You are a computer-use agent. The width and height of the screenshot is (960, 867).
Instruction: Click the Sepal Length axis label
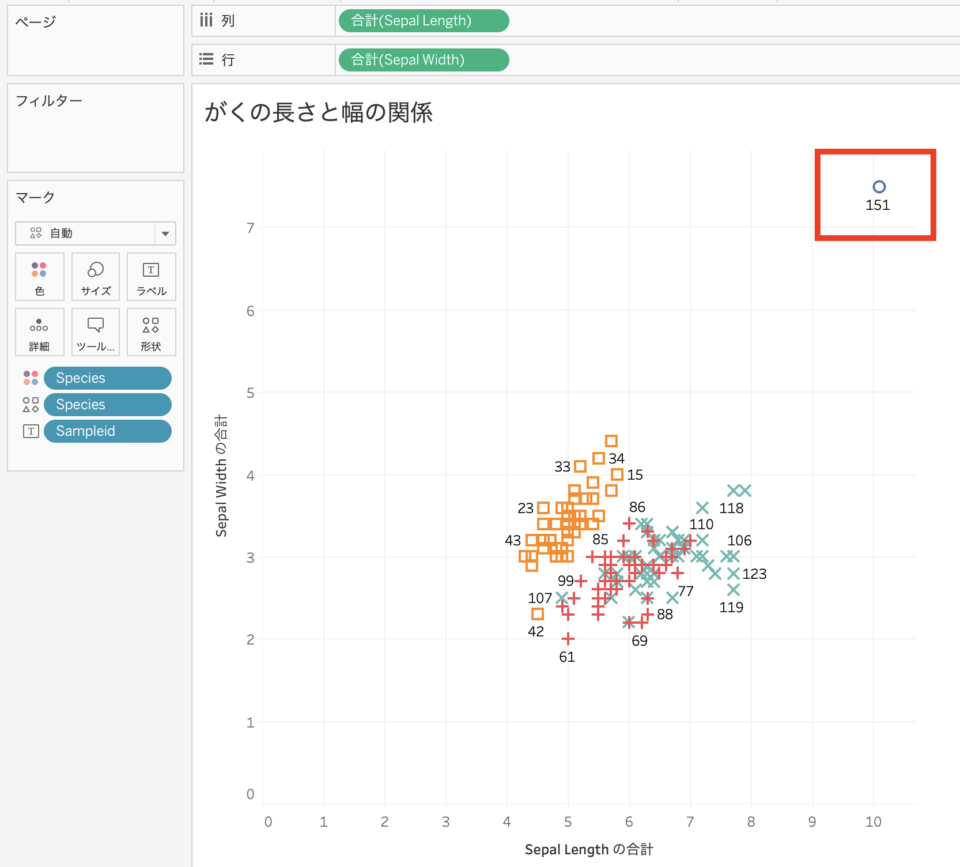[589, 850]
